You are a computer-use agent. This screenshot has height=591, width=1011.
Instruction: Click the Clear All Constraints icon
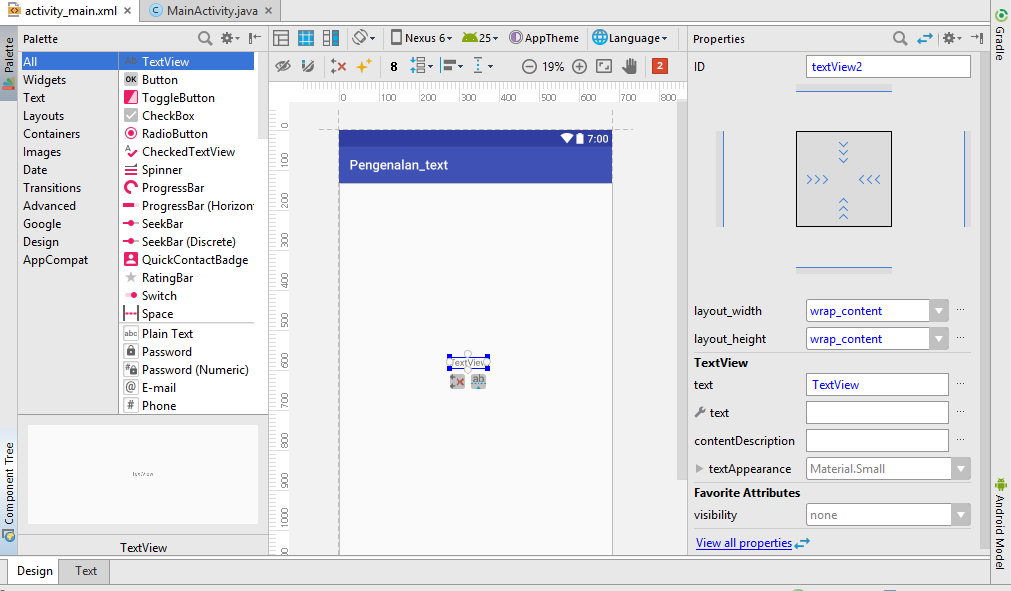[x=337, y=66]
